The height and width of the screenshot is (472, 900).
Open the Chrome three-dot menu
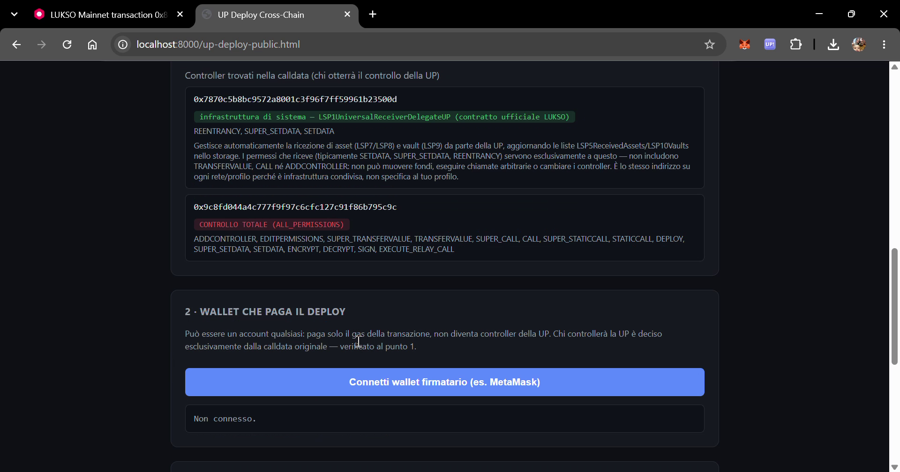(884, 44)
